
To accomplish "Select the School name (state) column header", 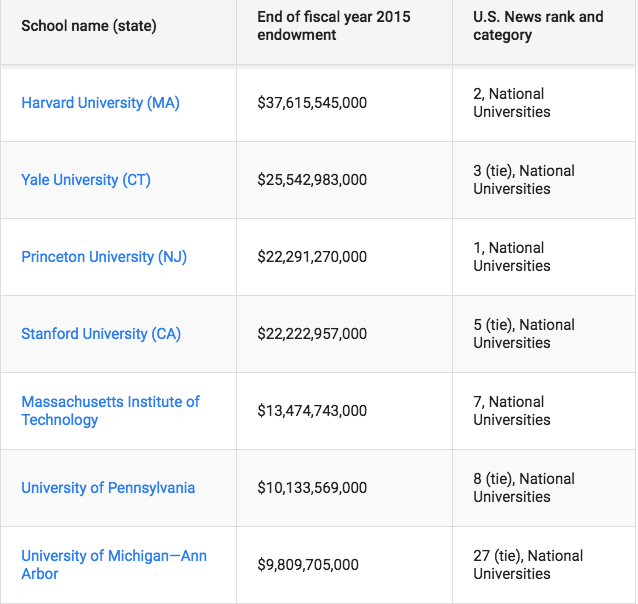I will [x=89, y=26].
